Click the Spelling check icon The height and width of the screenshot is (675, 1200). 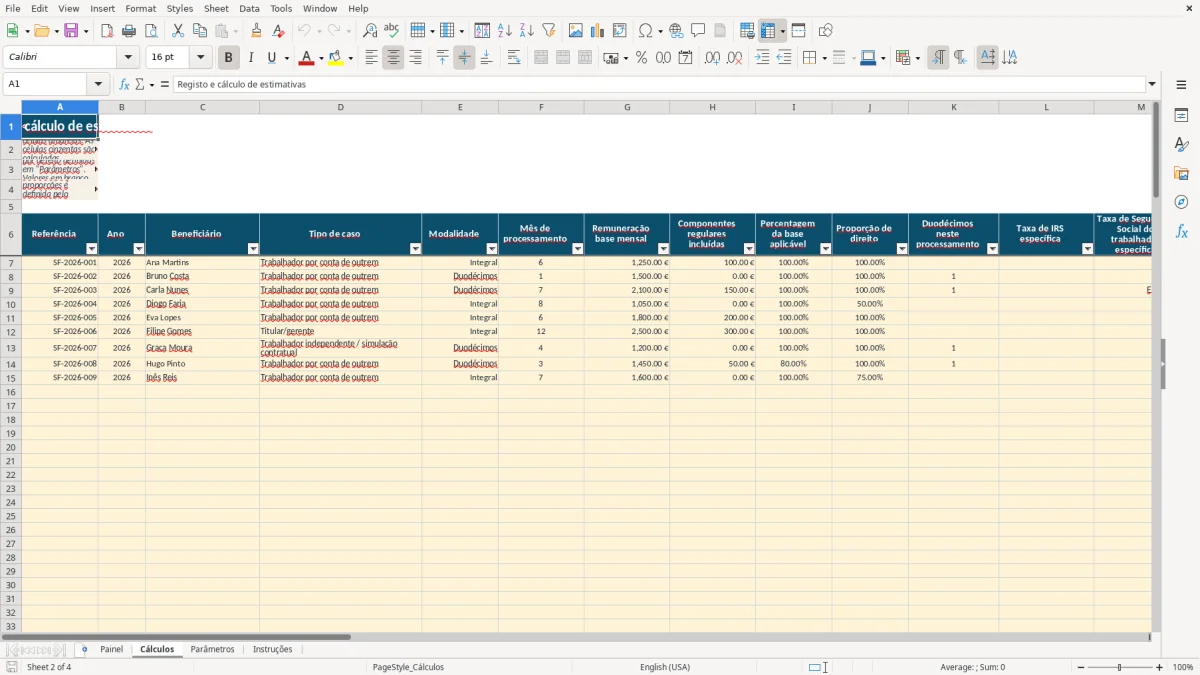click(x=391, y=31)
